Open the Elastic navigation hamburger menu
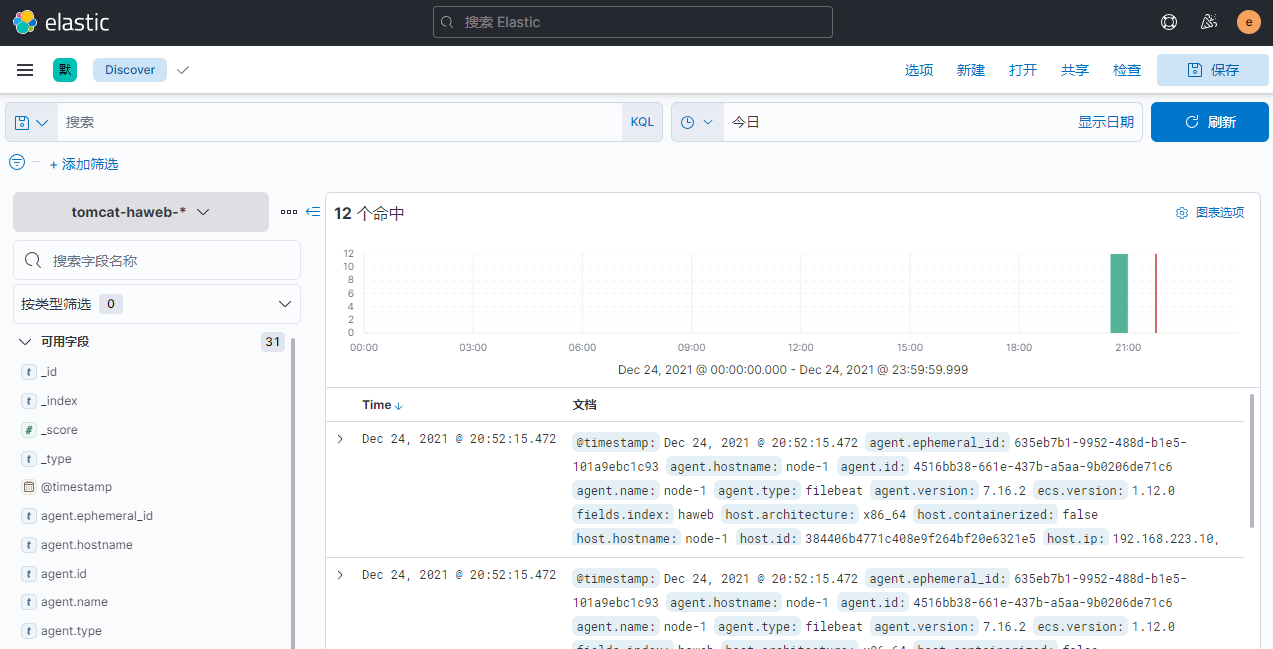Viewport: 1273px width, 649px height. tap(24, 69)
